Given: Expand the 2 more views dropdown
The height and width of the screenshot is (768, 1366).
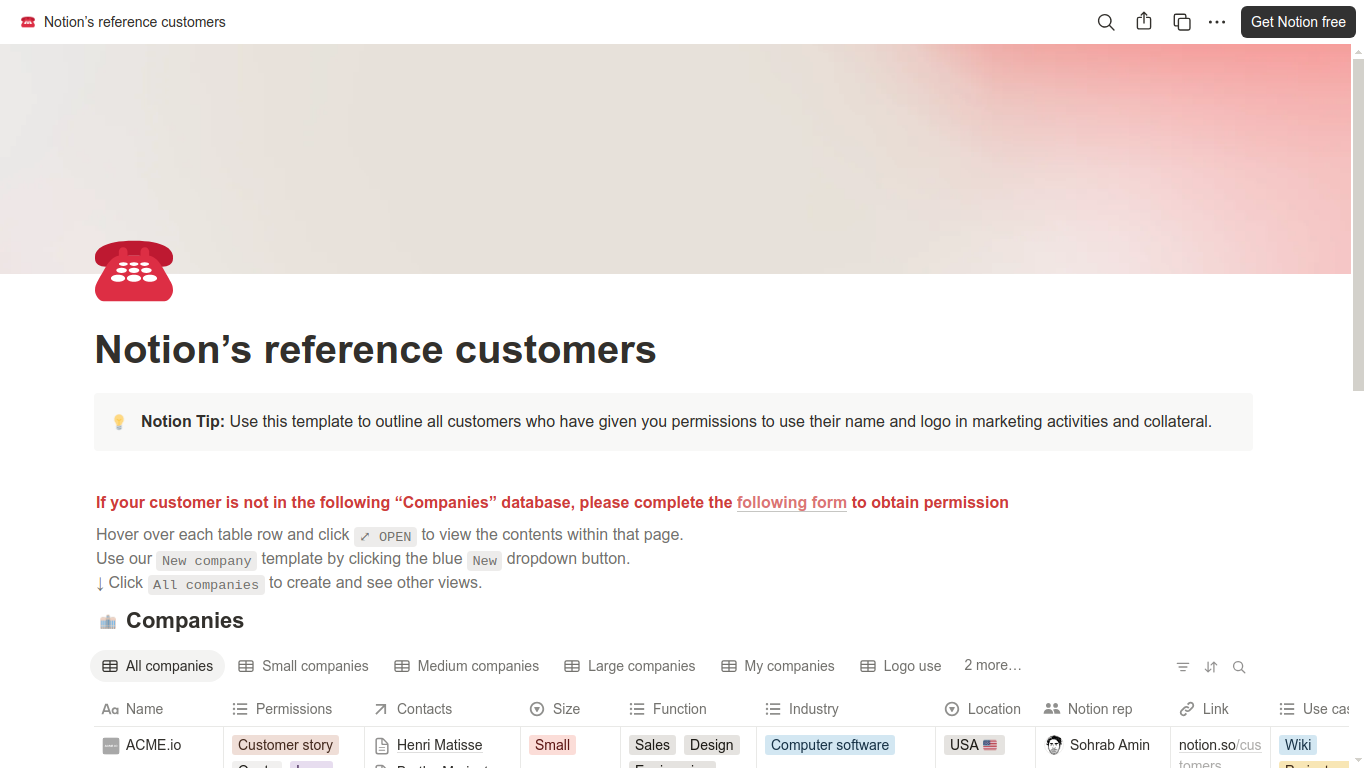Looking at the screenshot, I should [993, 665].
